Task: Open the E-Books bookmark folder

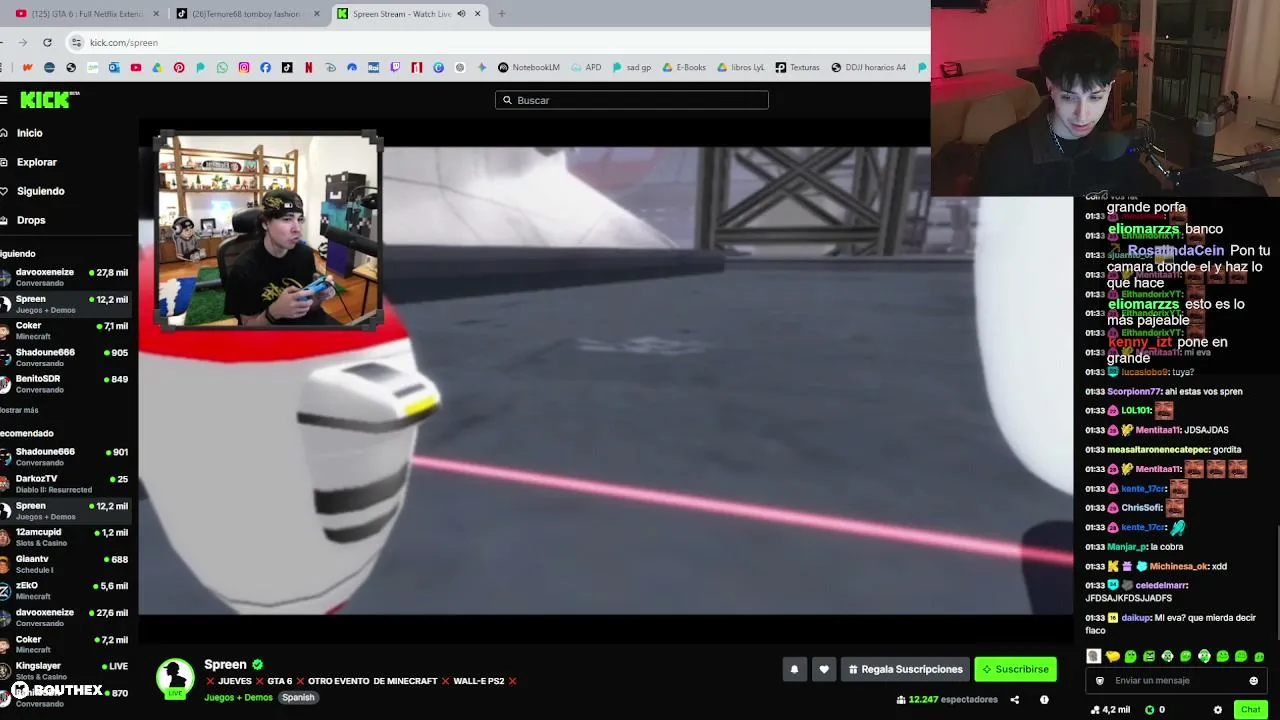Action: pyautogui.click(x=684, y=68)
